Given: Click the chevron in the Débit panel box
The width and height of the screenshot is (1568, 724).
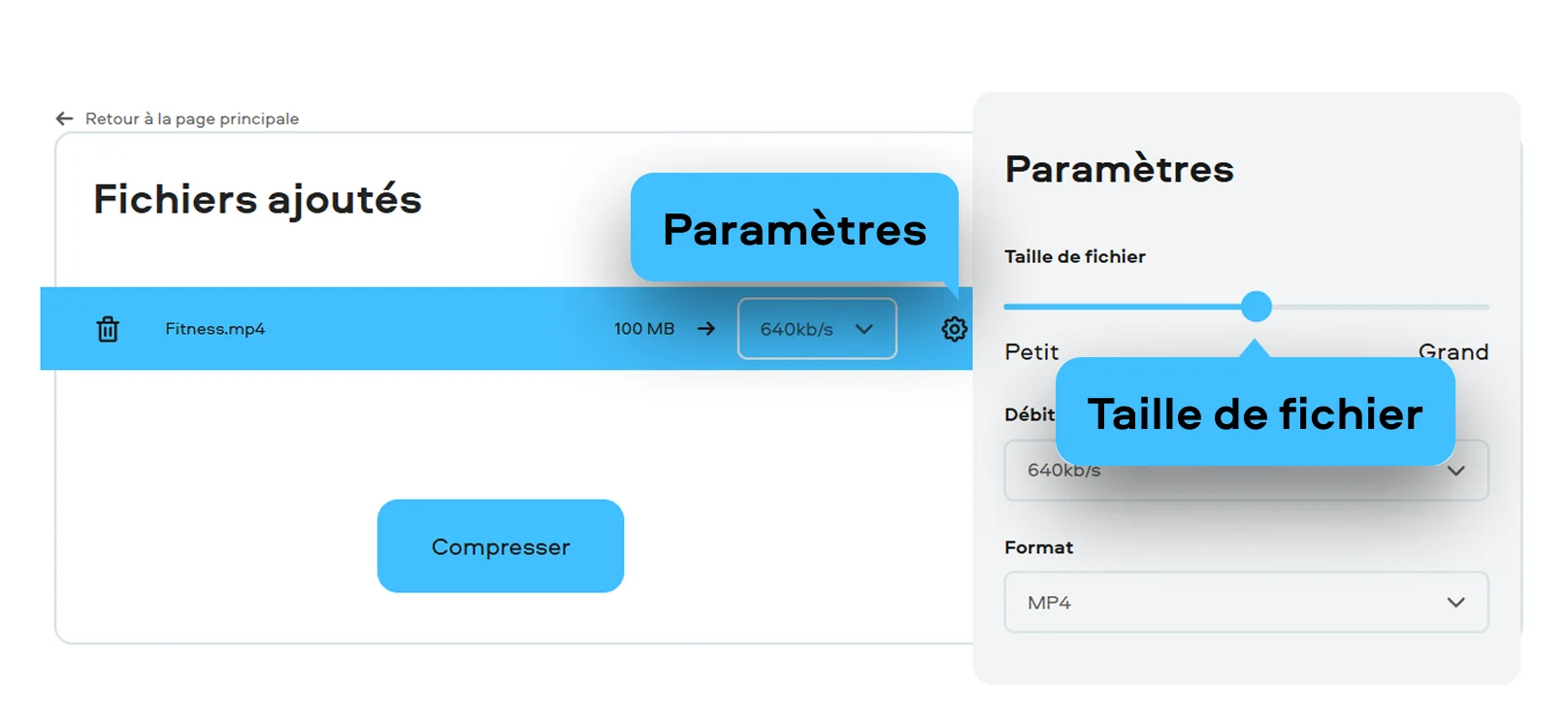Looking at the screenshot, I should pos(1455,471).
